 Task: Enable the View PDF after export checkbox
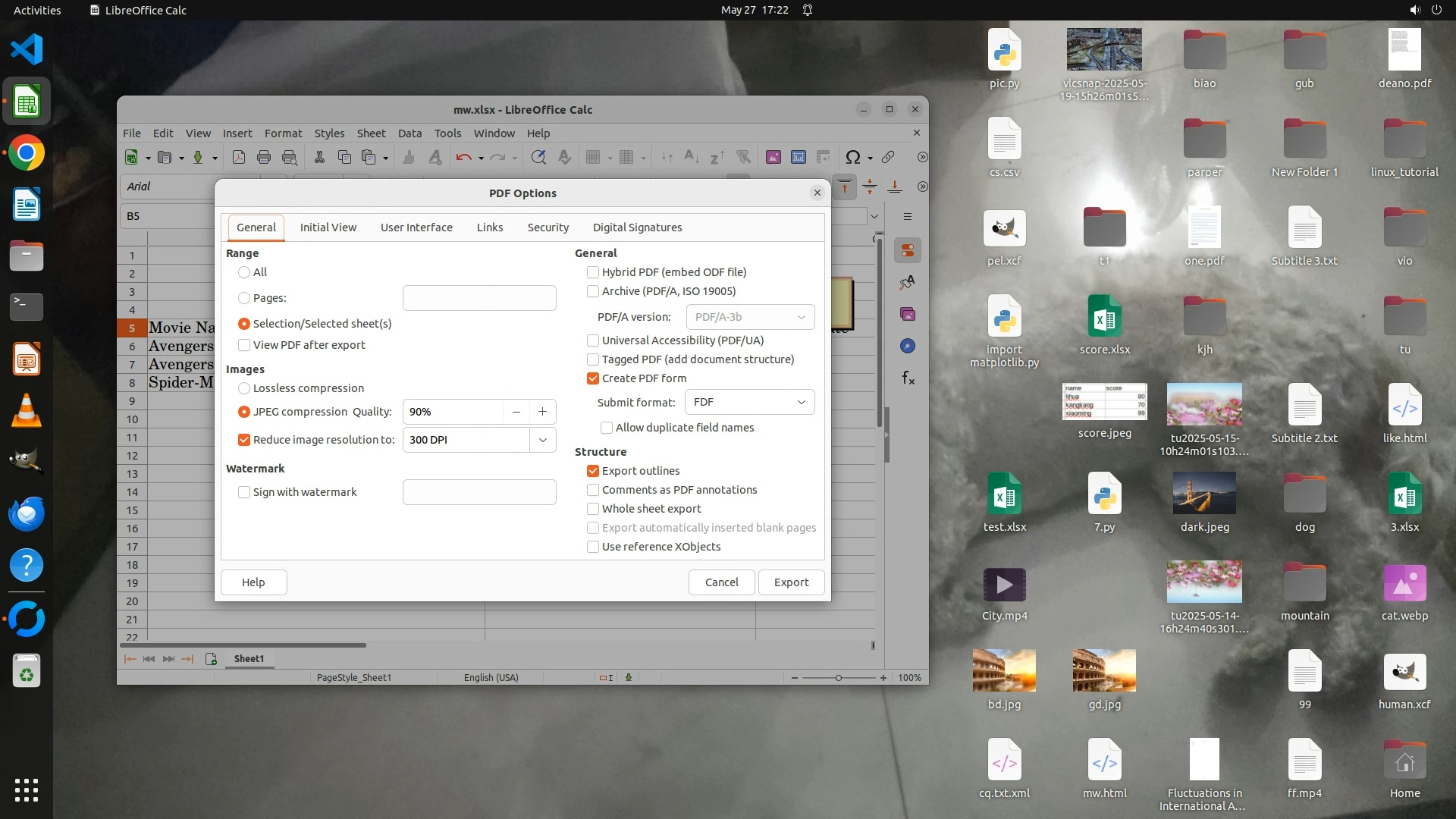pyautogui.click(x=244, y=345)
